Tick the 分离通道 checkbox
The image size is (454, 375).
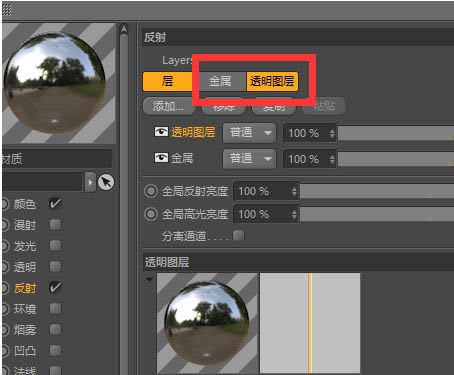tap(238, 235)
